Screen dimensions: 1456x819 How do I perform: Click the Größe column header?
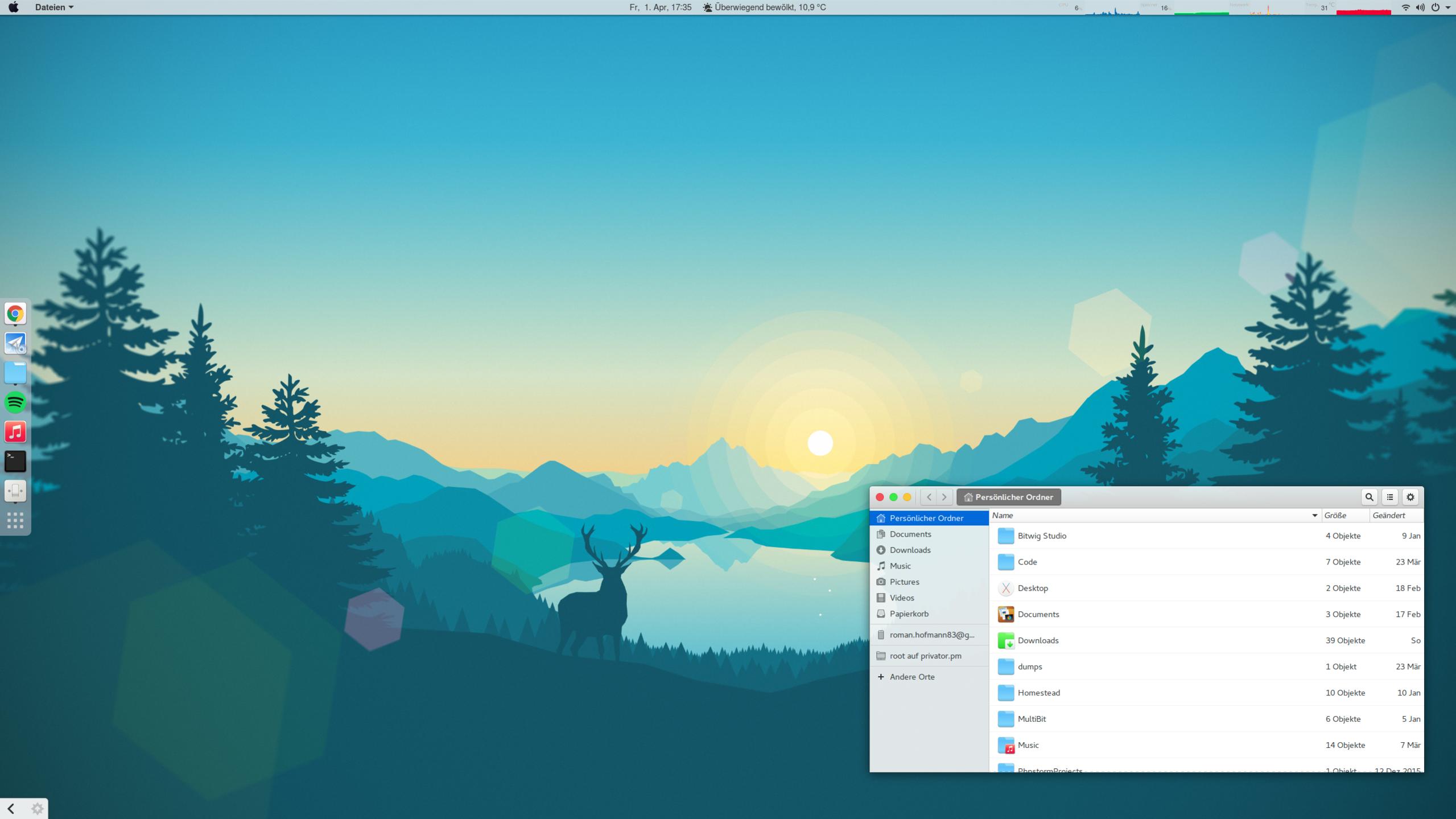point(1335,516)
